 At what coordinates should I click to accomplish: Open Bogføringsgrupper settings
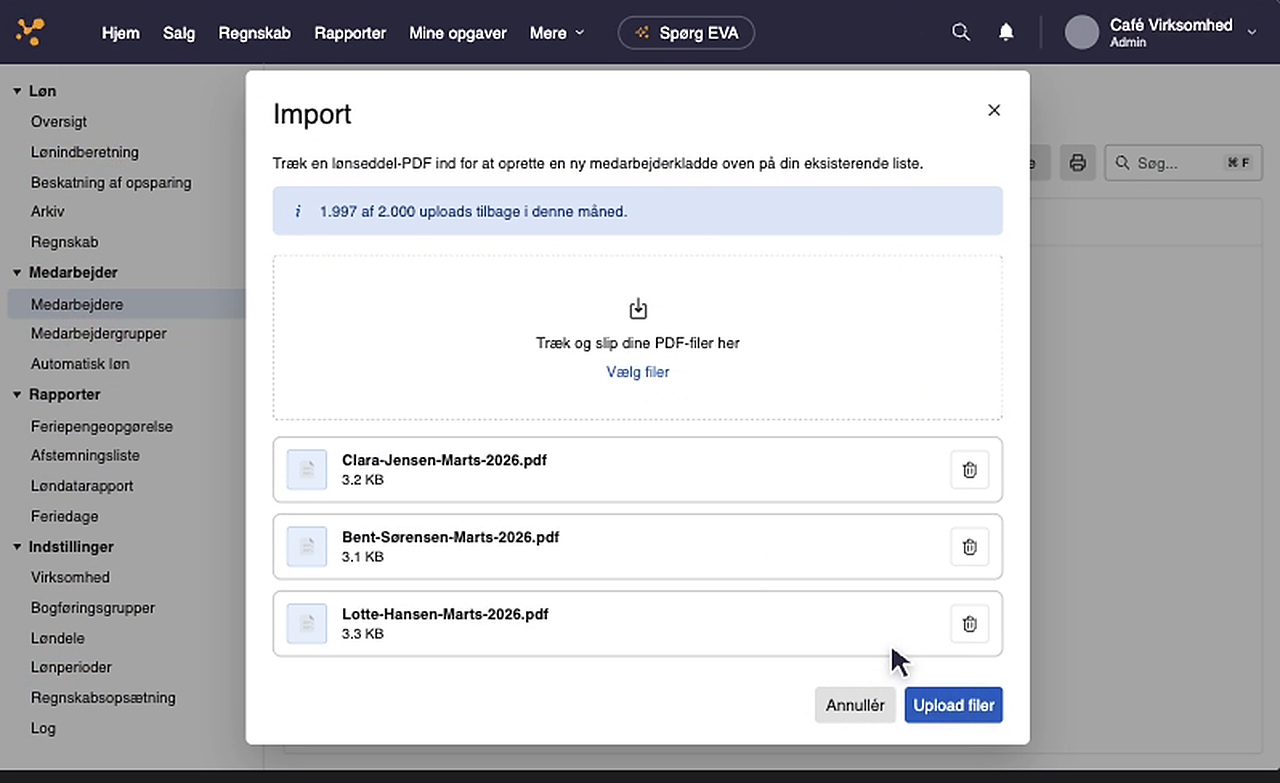93,608
